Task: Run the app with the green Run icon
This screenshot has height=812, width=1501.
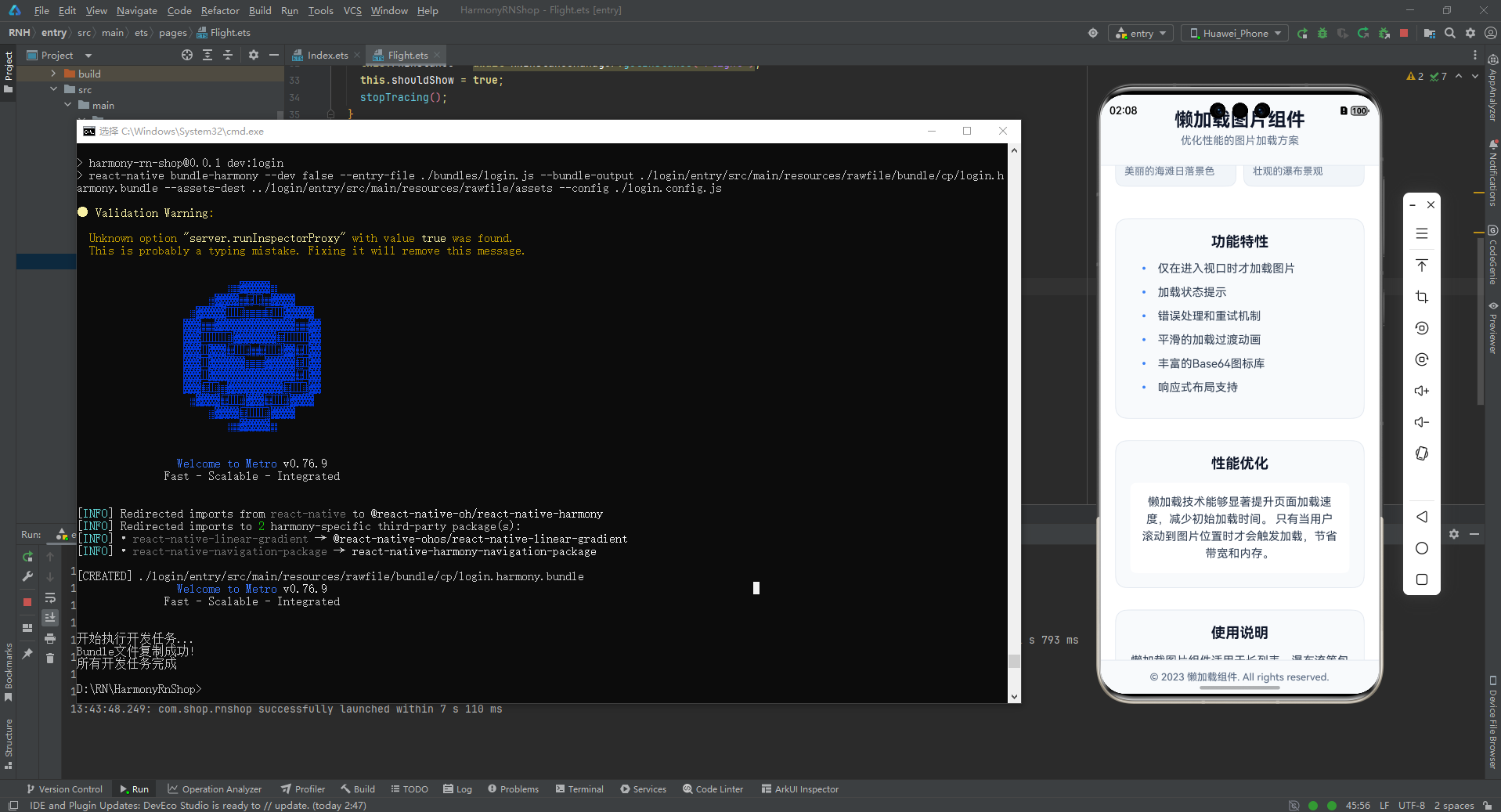Action: (1302, 33)
